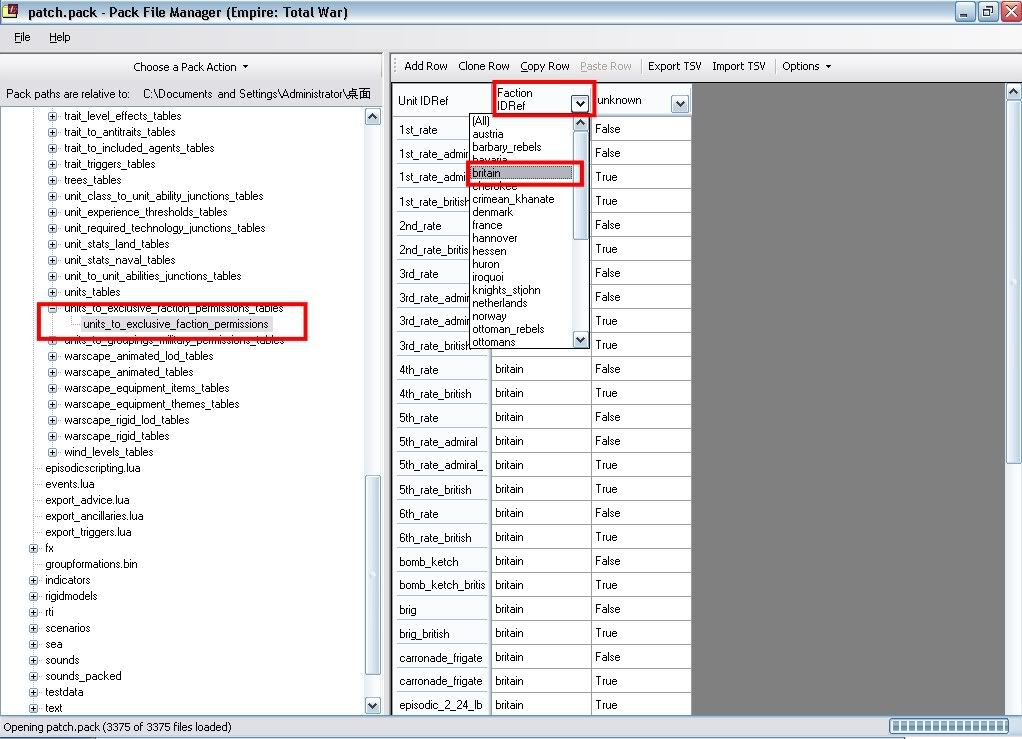Image resolution: width=1022 pixels, height=739 pixels.
Task: Select the units_to_exclusive_faction_permissions tree node
Action: 175,324
